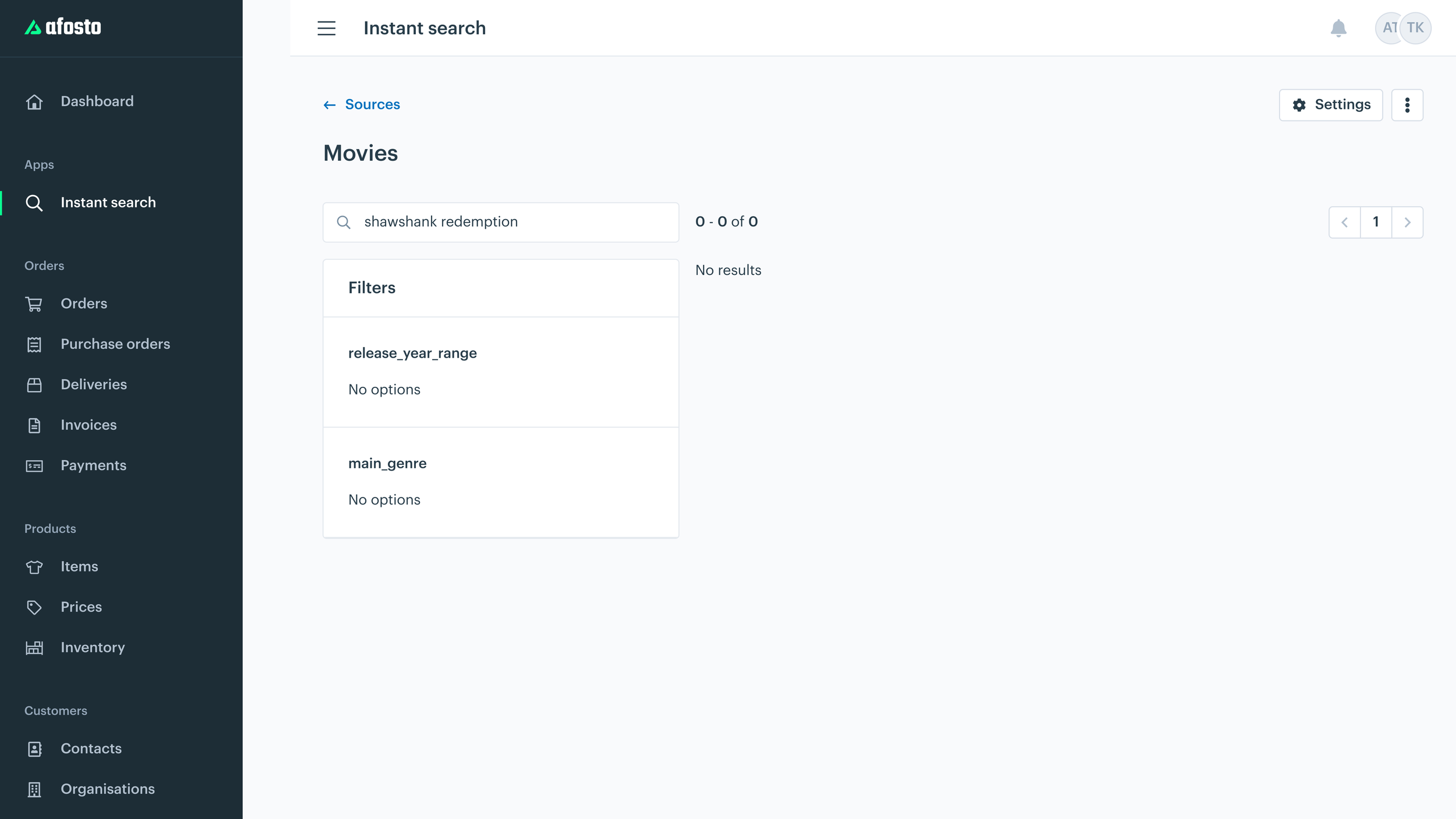Collapse the sidebar with the hamburger menu
This screenshot has width=1456, height=819.
click(x=326, y=28)
